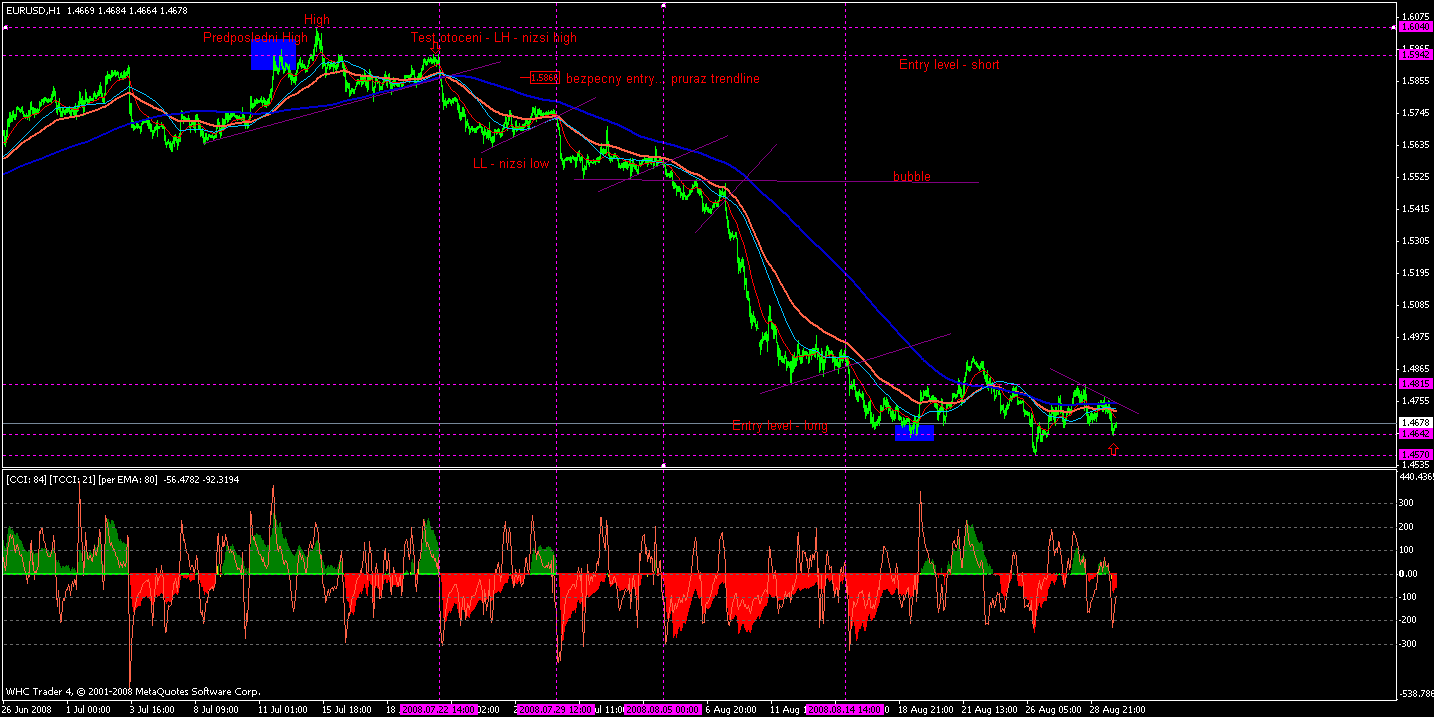Click the 2008.08.05 00:00 date marker

[662, 710]
